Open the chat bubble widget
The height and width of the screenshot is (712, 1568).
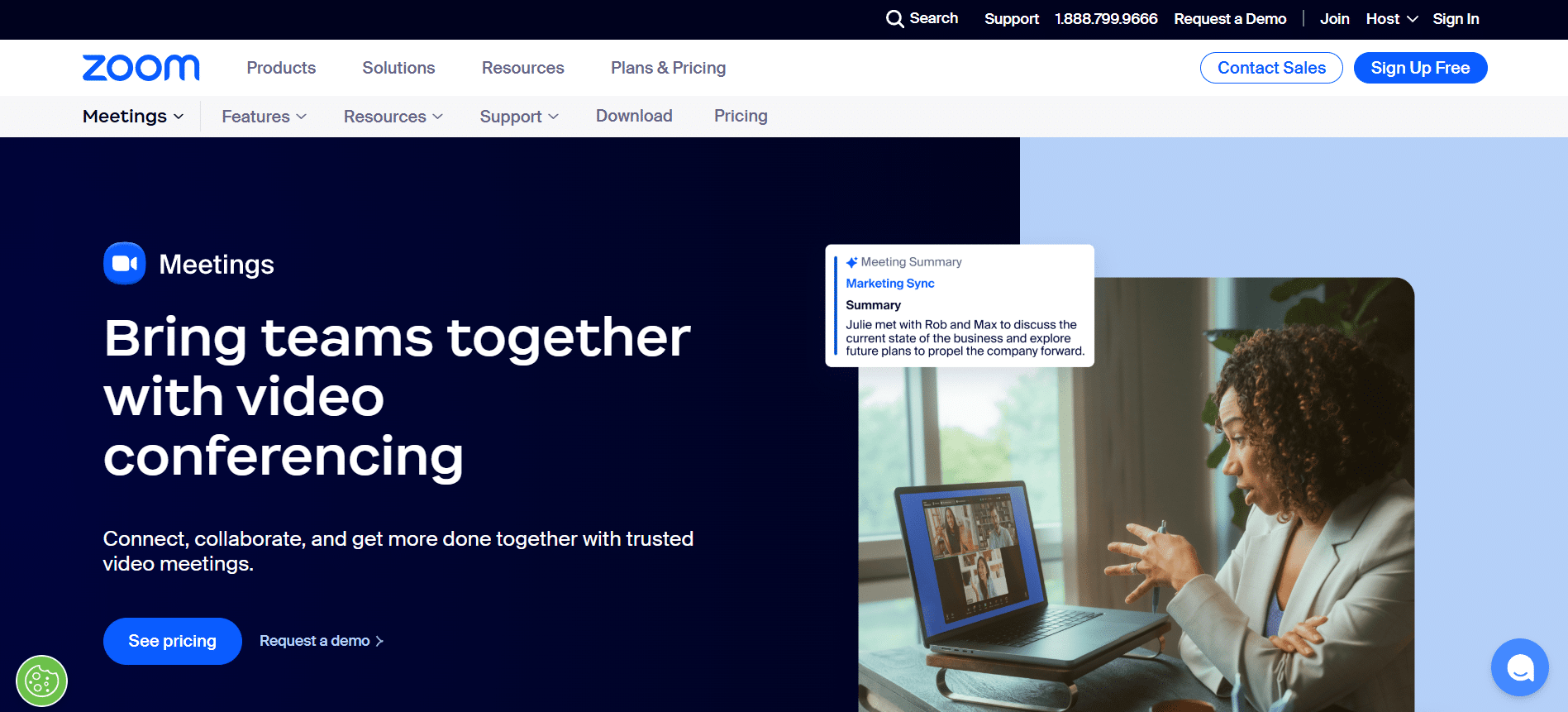pos(1519,667)
